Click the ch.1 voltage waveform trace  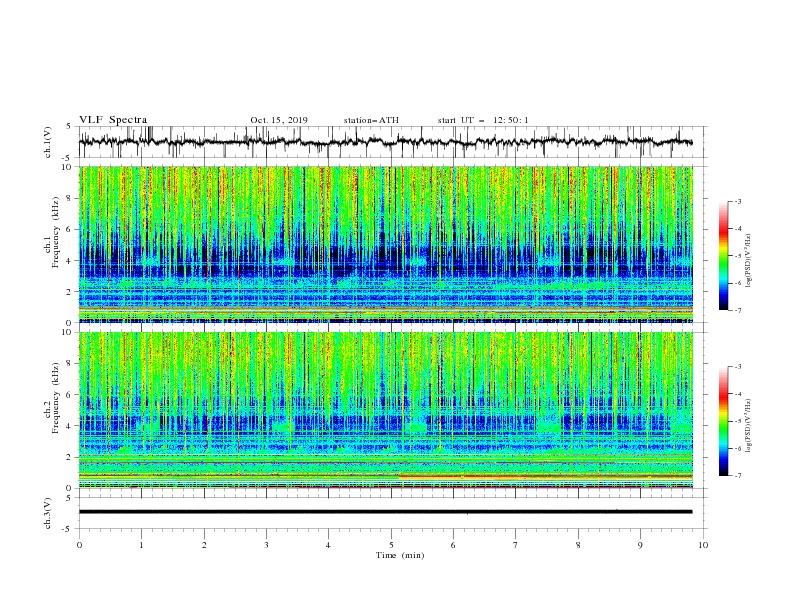click(x=385, y=142)
